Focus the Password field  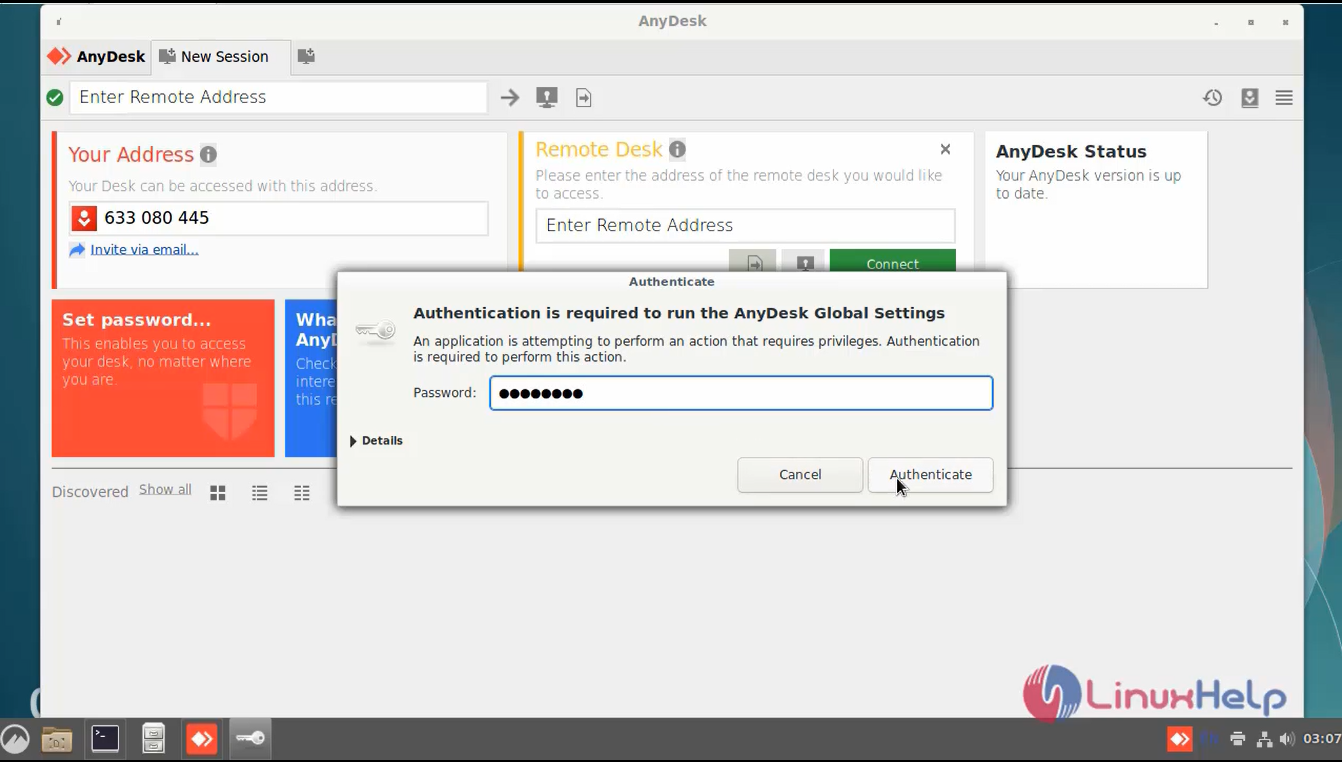pyautogui.click(x=741, y=393)
